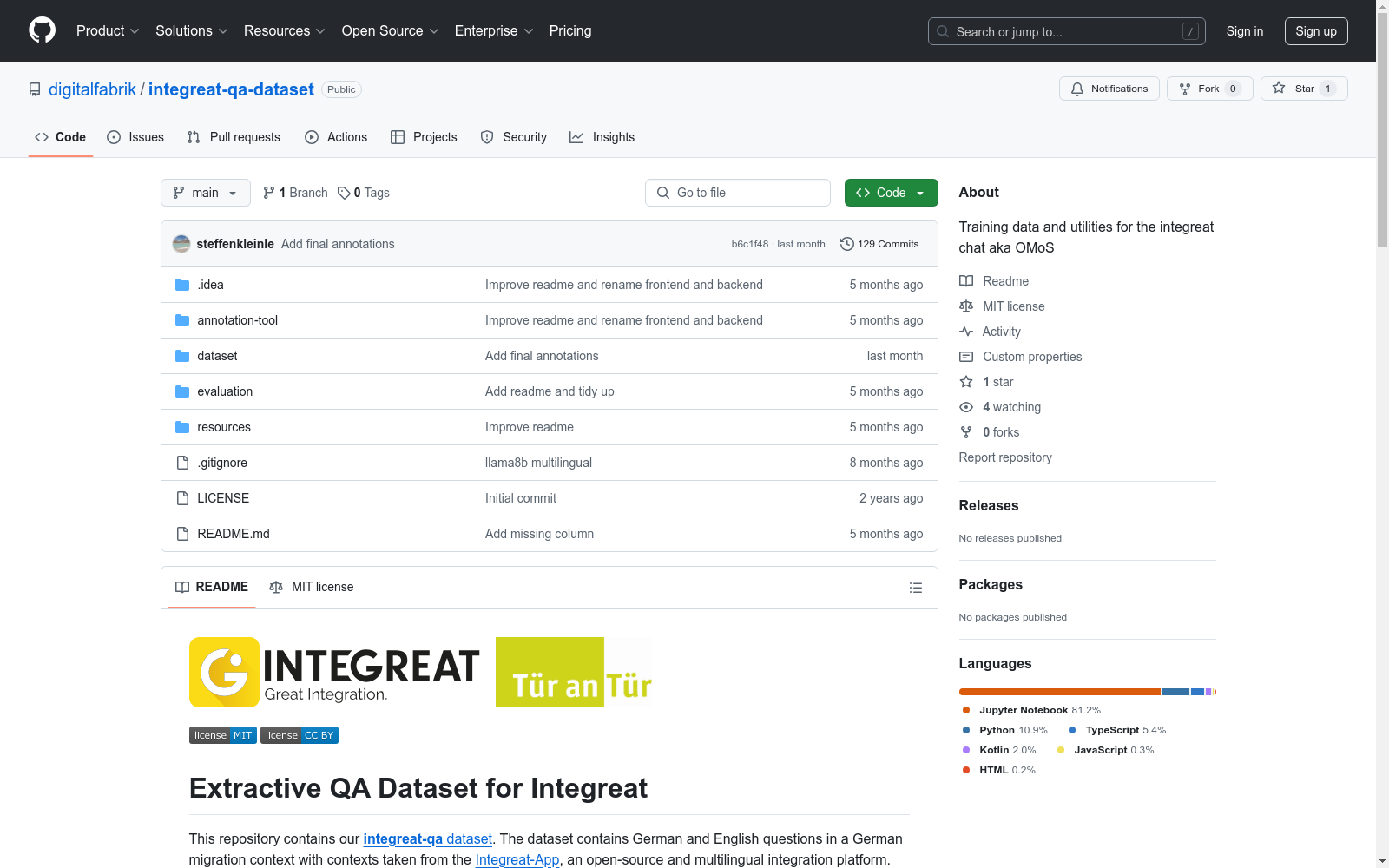
Task: Open the integreat-qa dataset link in README
Action: 428,838
